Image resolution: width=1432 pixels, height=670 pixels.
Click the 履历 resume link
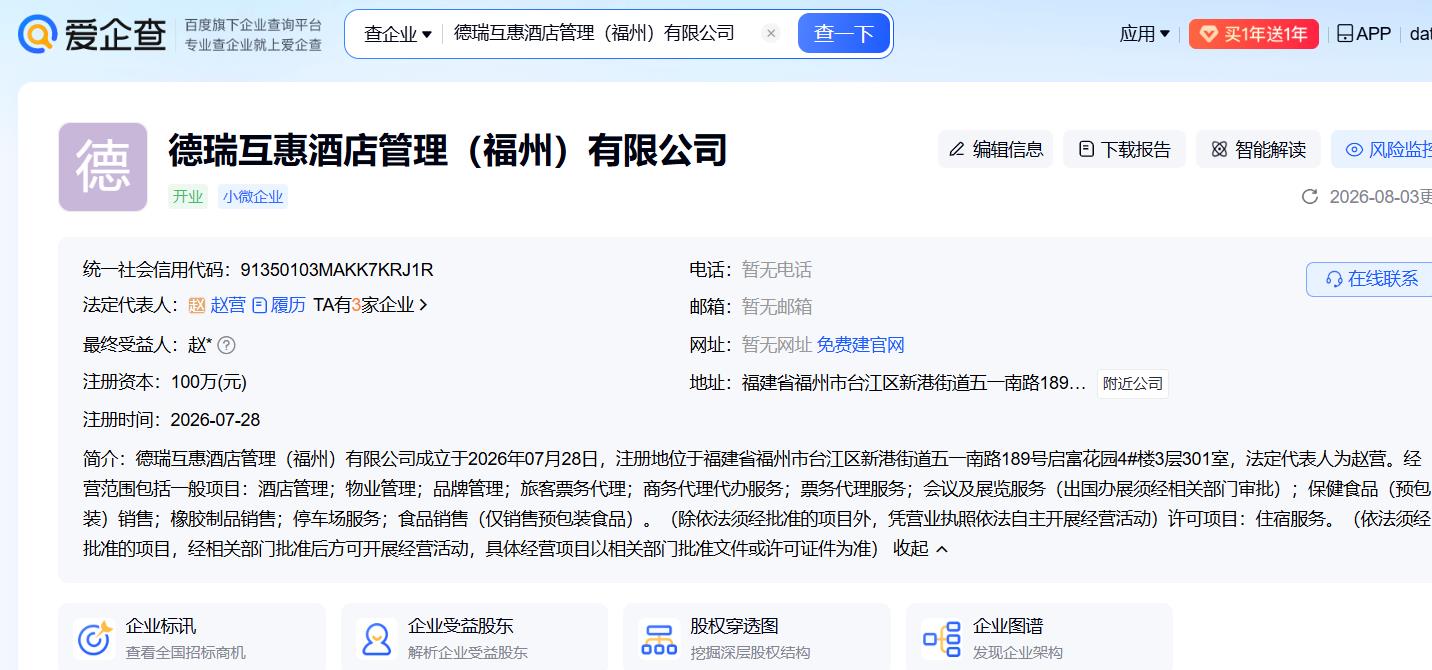tap(279, 305)
